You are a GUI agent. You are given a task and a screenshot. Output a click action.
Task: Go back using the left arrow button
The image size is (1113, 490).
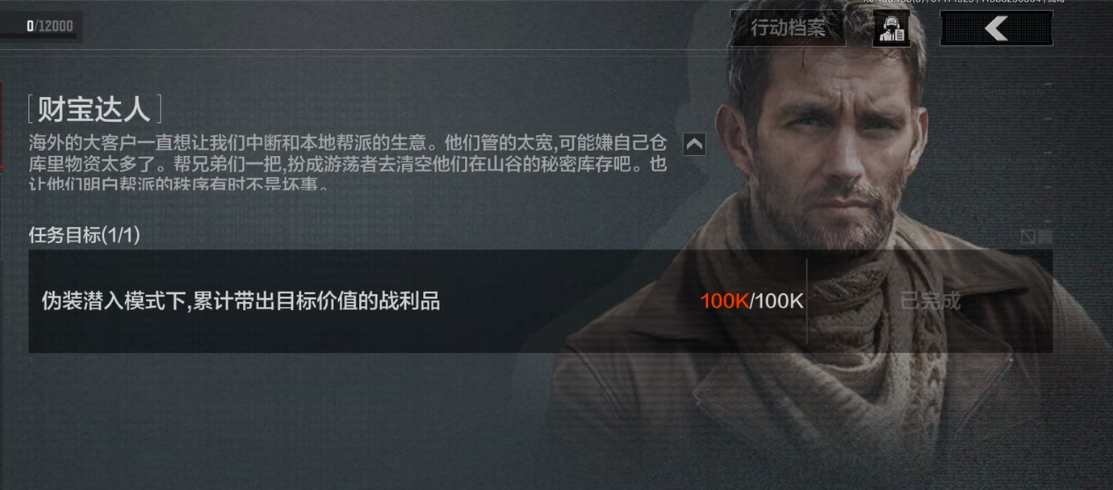tap(997, 28)
